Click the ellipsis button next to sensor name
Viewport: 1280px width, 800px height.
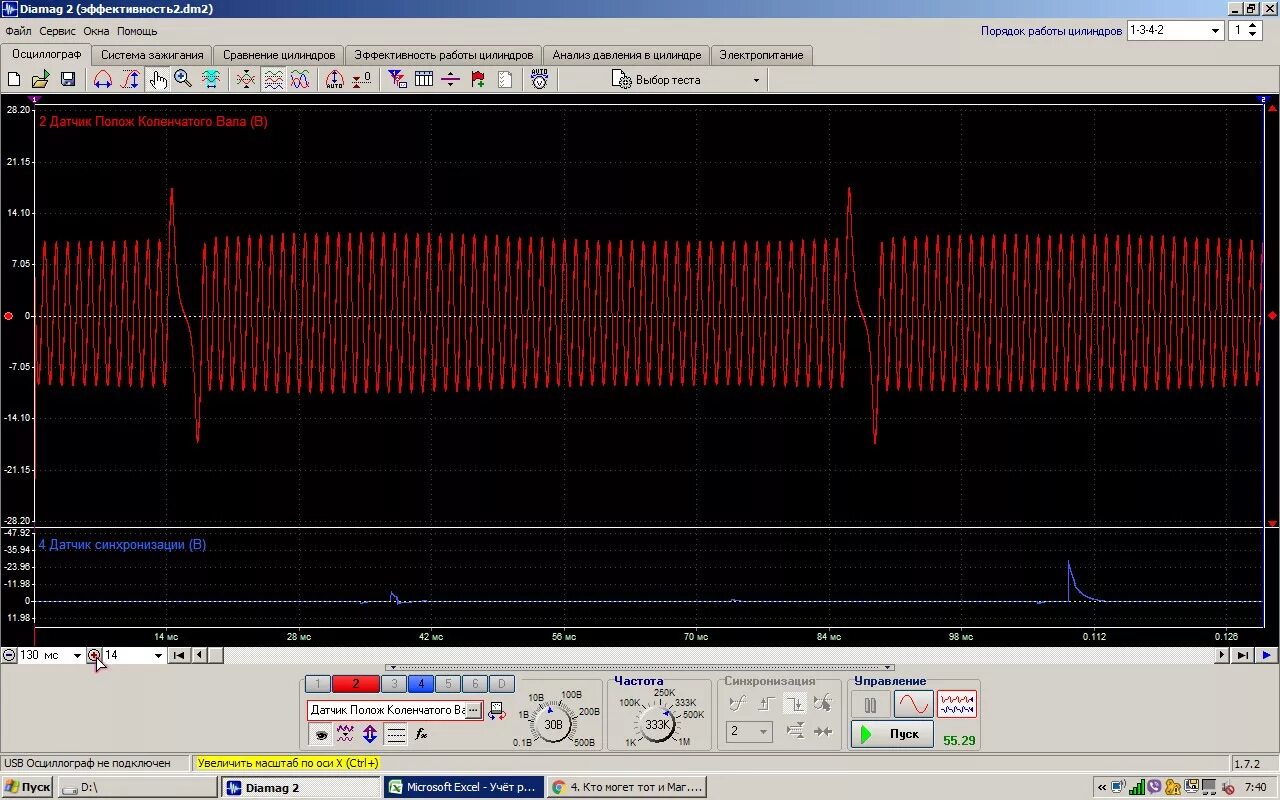pos(474,710)
